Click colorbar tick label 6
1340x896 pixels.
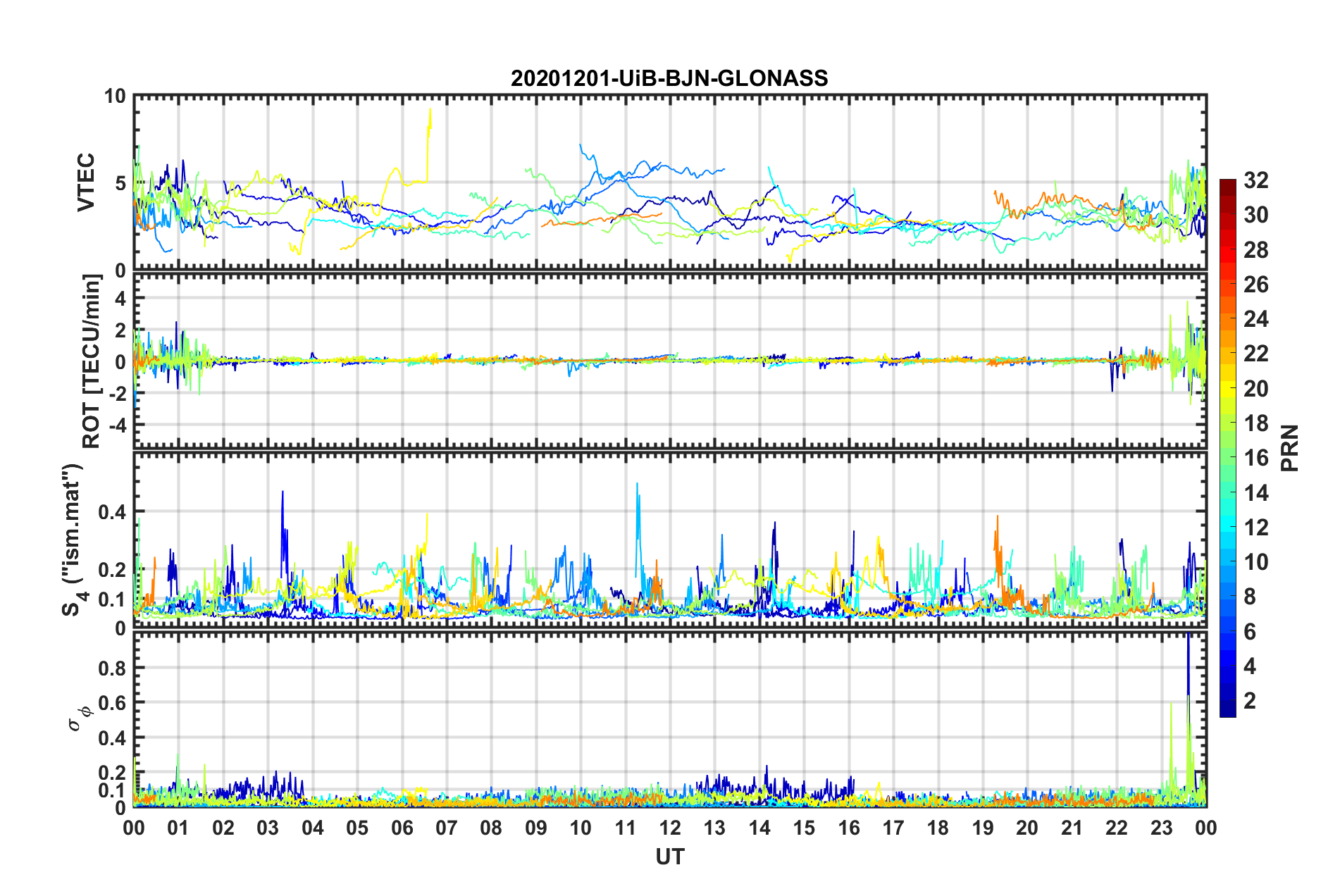click(1250, 632)
